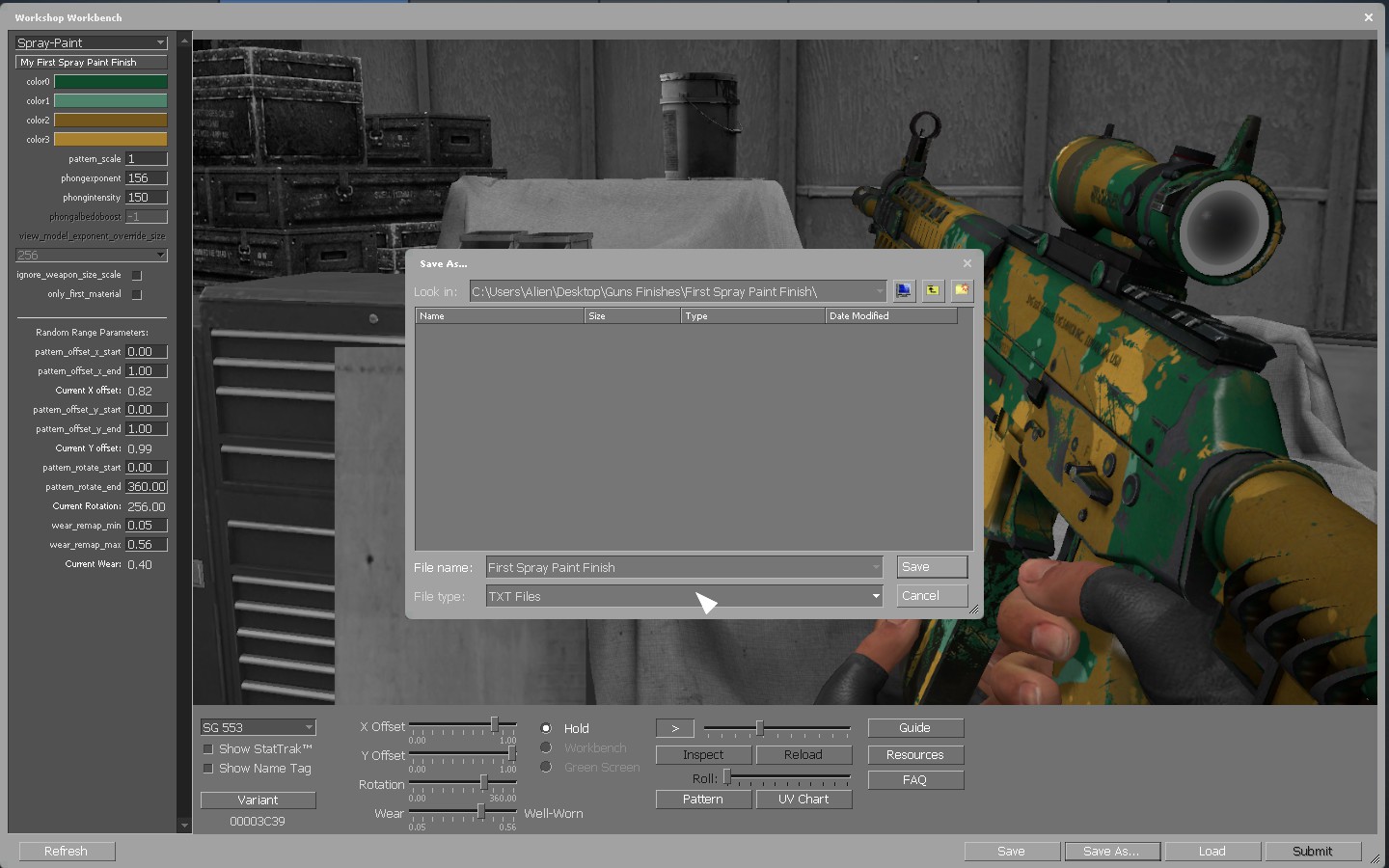Sort files by the Name column
The image size is (1389, 868).
tap(500, 315)
